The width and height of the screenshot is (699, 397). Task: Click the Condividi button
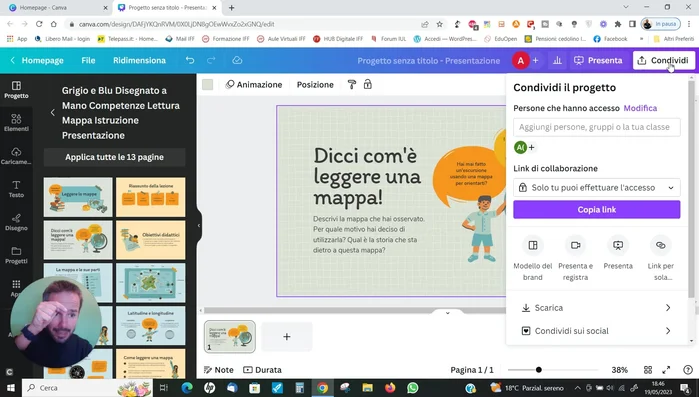[x=664, y=60]
